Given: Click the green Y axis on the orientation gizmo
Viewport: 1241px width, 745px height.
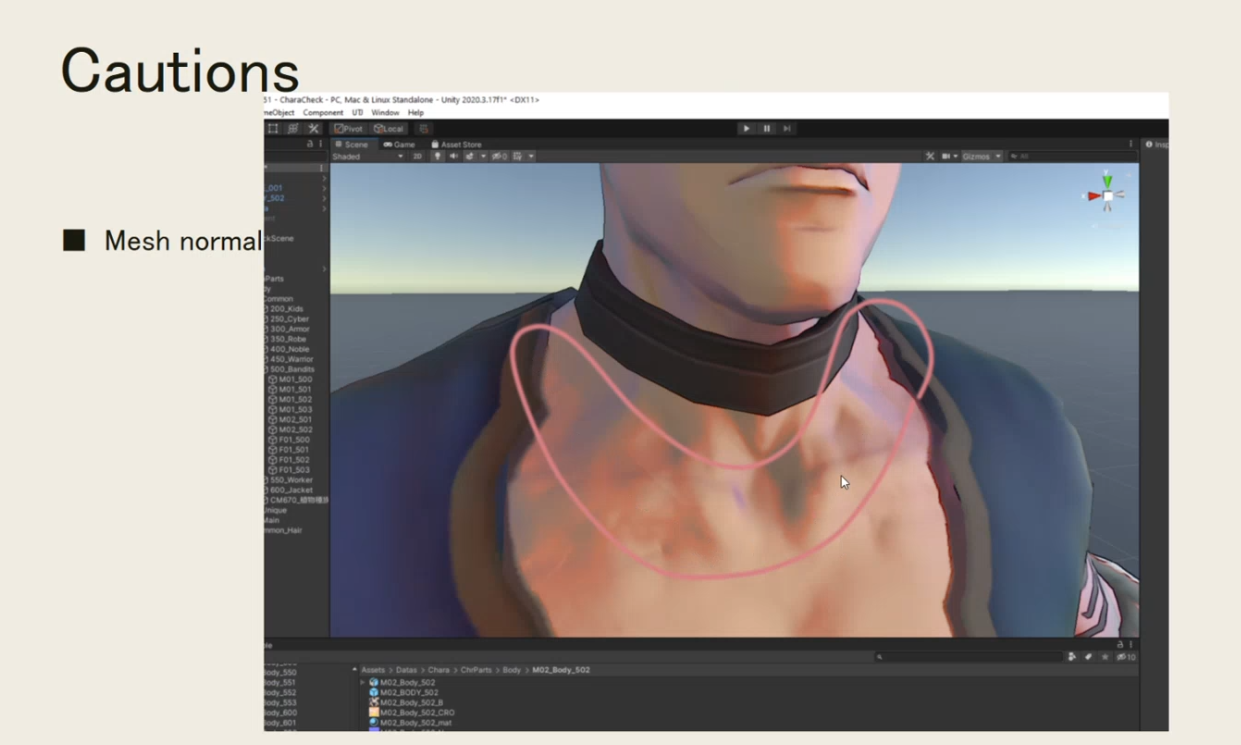Looking at the screenshot, I should coord(1107,179).
